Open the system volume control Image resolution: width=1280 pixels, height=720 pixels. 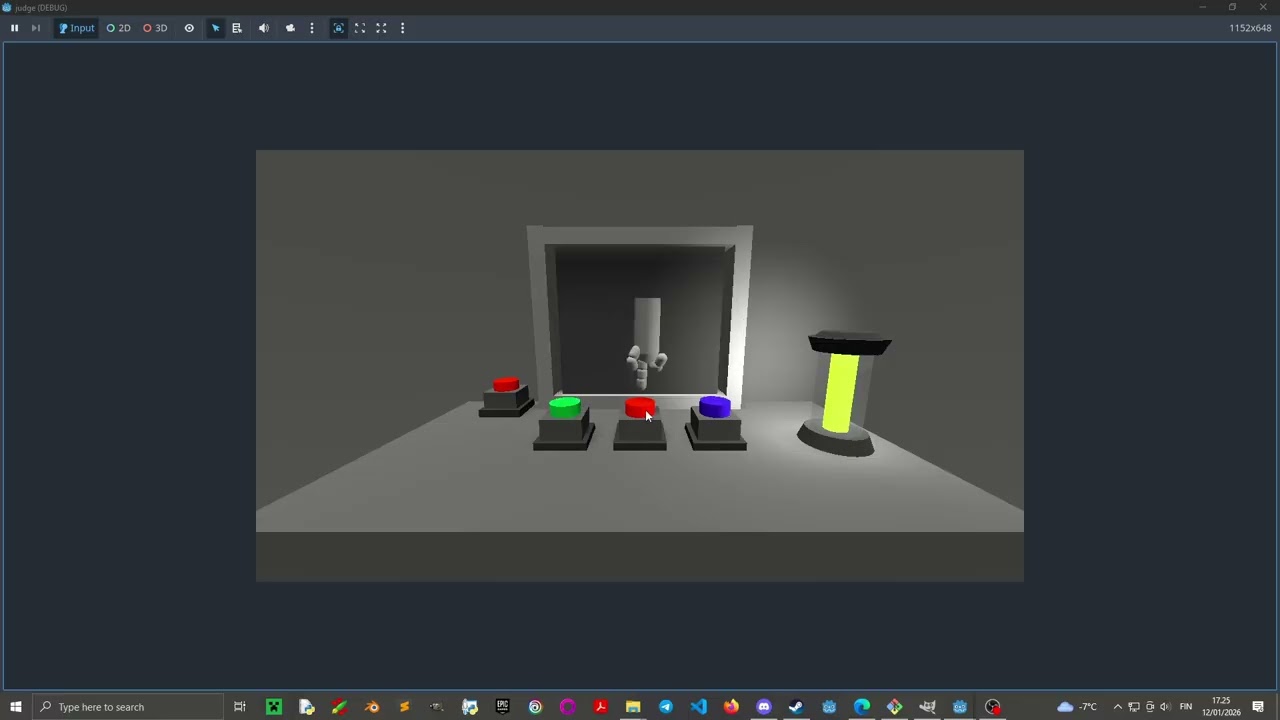point(1165,707)
